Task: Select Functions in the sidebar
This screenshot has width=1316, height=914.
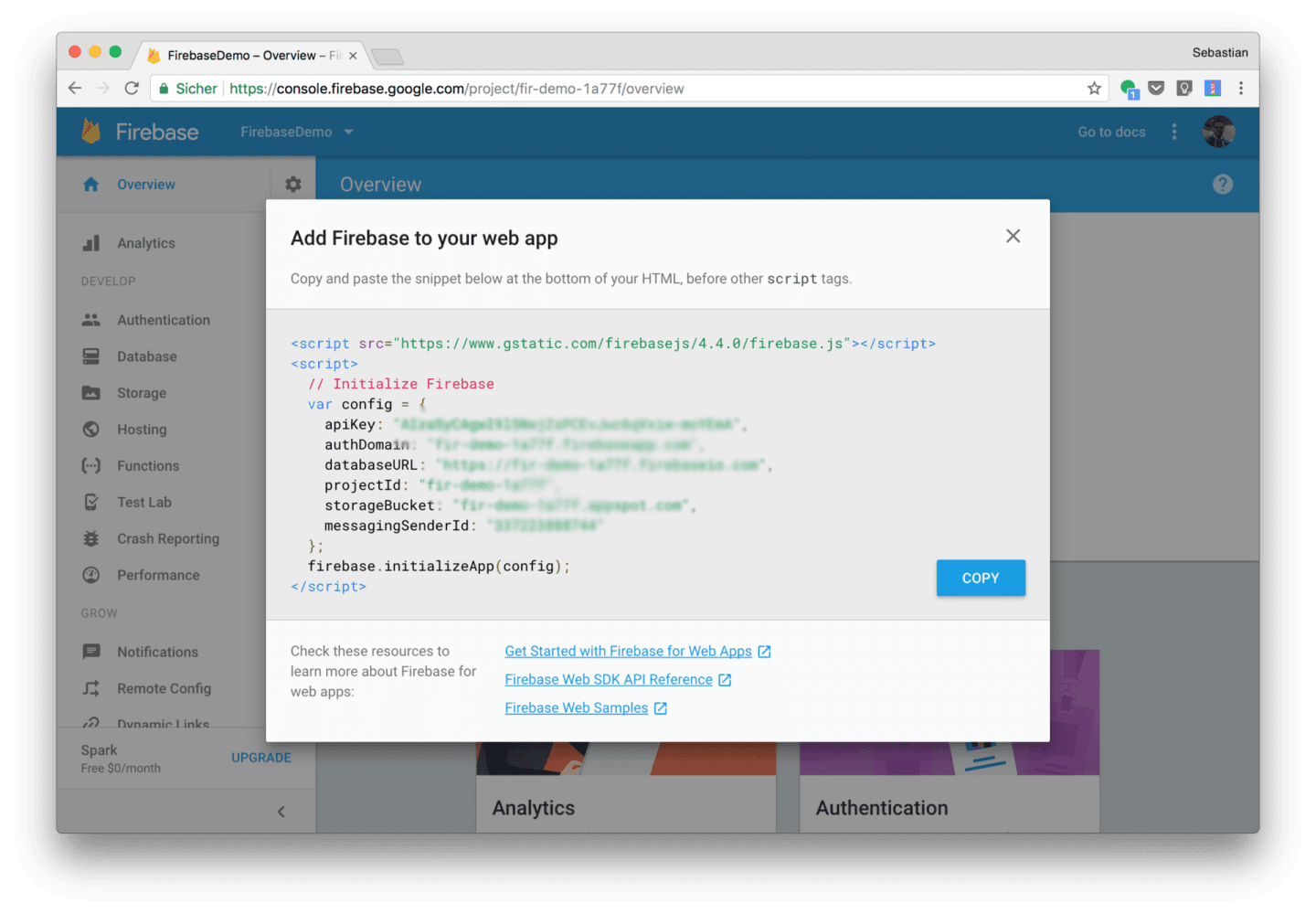Action: 148,466
